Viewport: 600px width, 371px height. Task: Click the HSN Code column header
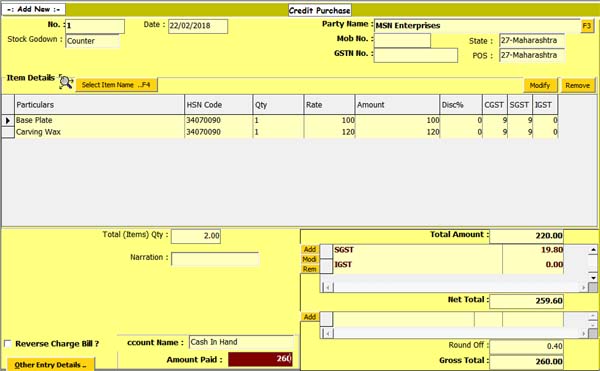tap(218, 105)
